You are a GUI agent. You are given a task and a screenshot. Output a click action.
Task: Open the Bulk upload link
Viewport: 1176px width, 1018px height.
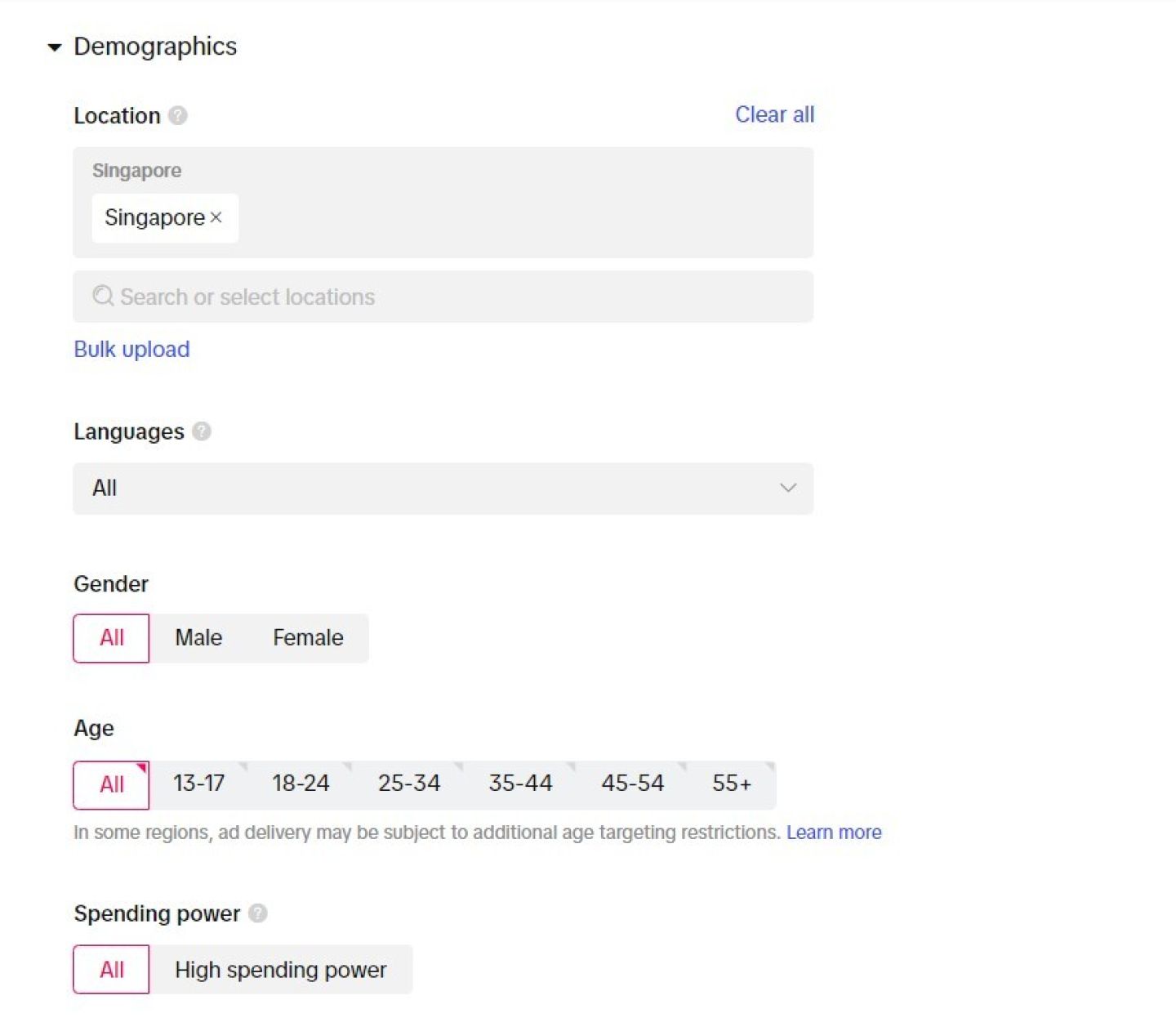131,350
